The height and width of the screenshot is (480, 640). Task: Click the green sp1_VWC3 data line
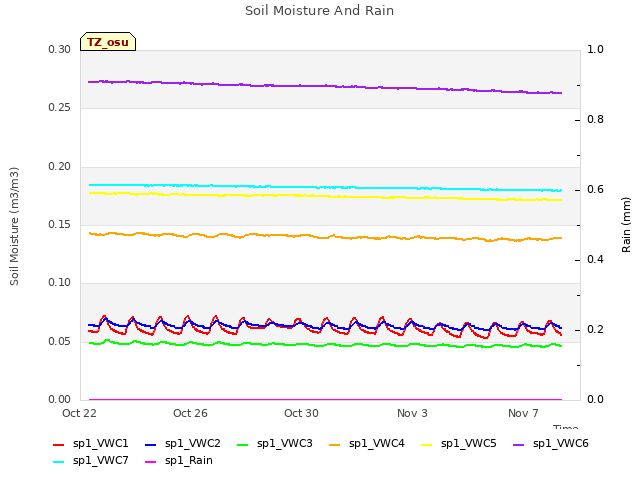(x=325, y=344)
